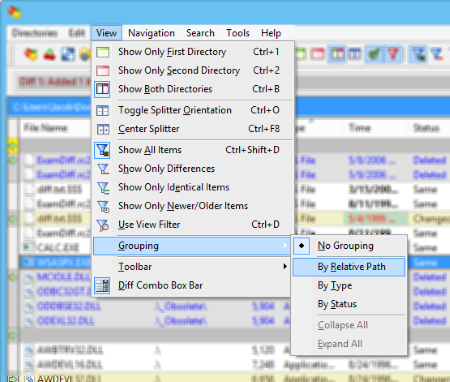
Task: Expand the Toolbar submenu arrow
Action: [x=285, y=266]
